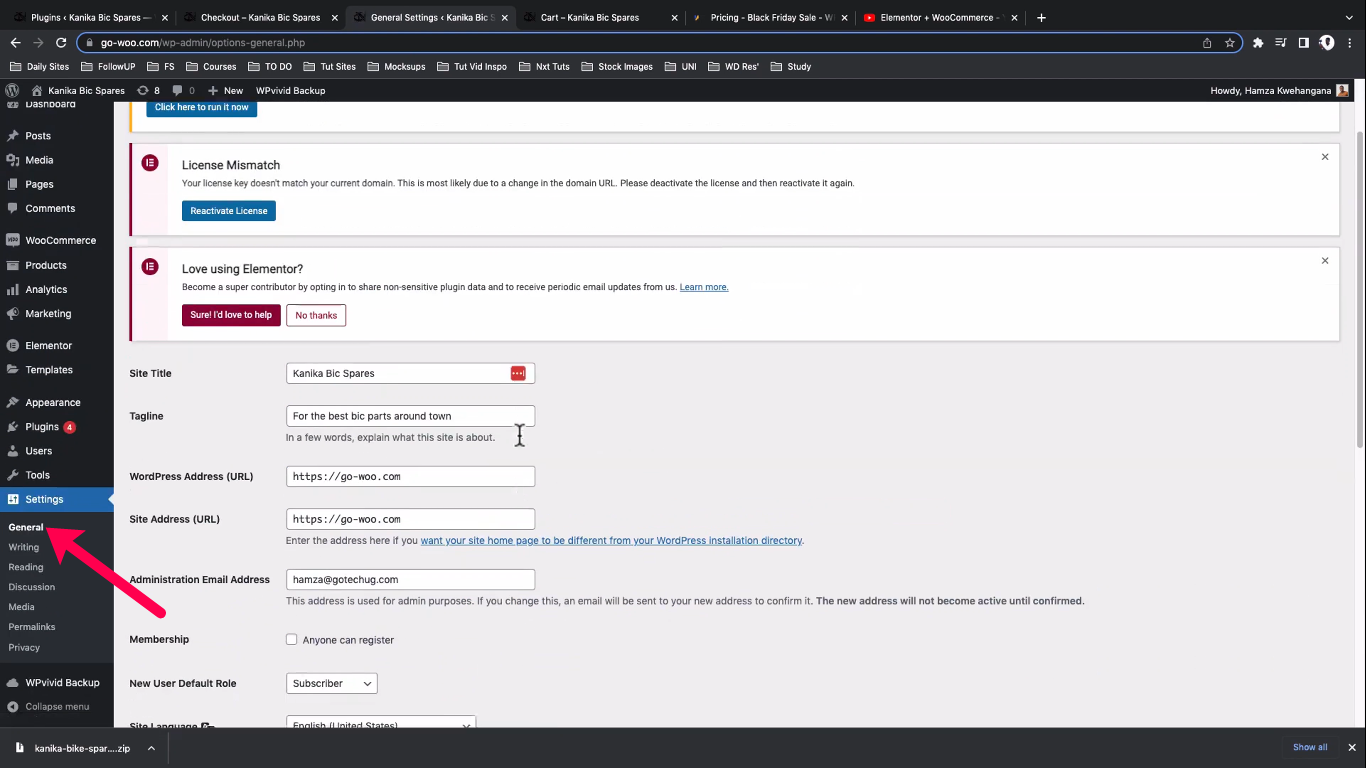Screen dimensions: 1366x768
Task: Follow the Learn more link
Action: click(x=704, y=287)
